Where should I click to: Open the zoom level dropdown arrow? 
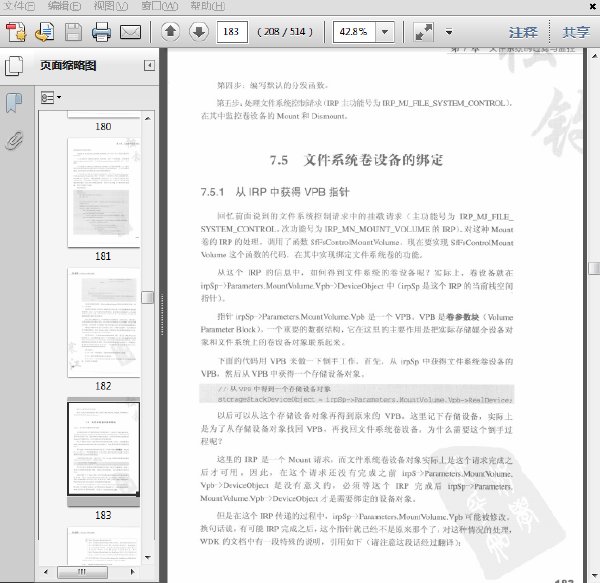(x=385, y=32)
